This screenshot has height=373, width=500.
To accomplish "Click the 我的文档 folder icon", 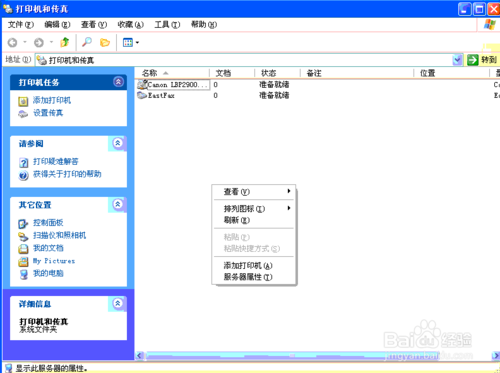I will pos(23,249).
